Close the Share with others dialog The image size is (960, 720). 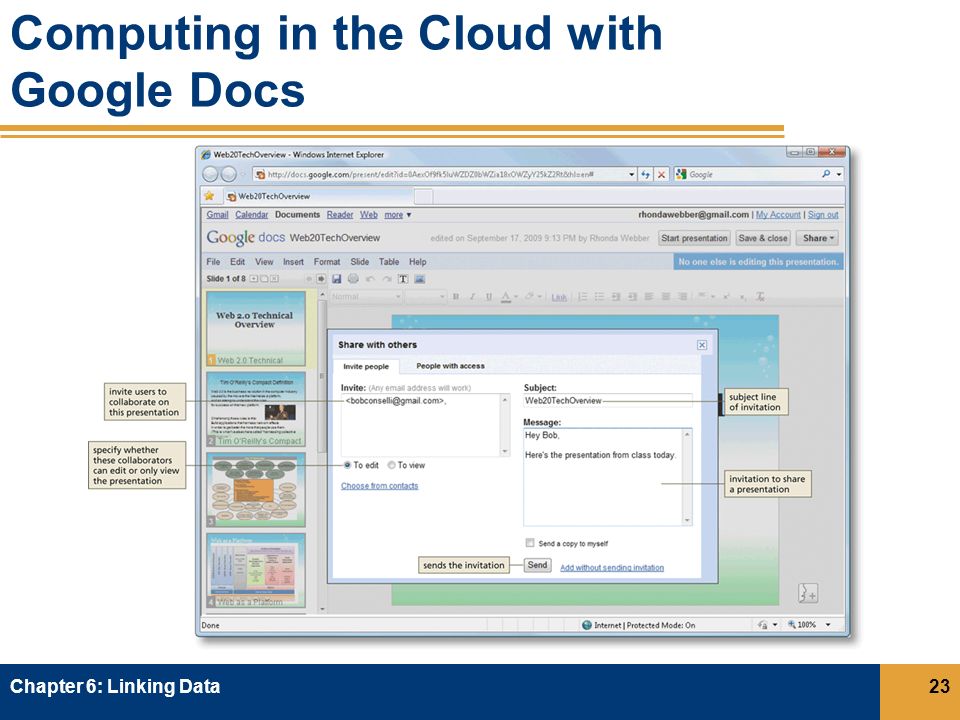(702, 345)
